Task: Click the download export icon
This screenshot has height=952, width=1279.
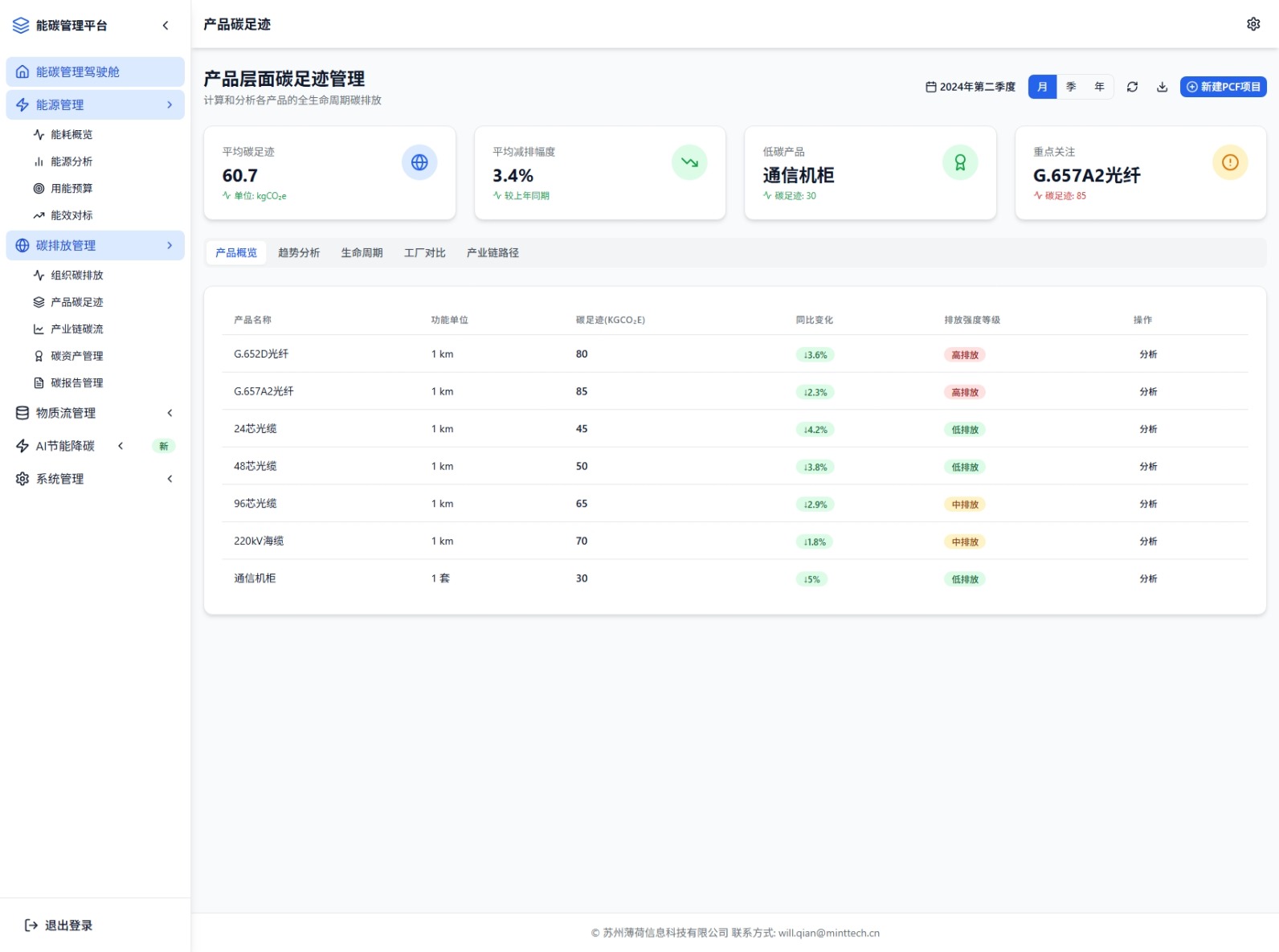Action: coord(1162,87)
